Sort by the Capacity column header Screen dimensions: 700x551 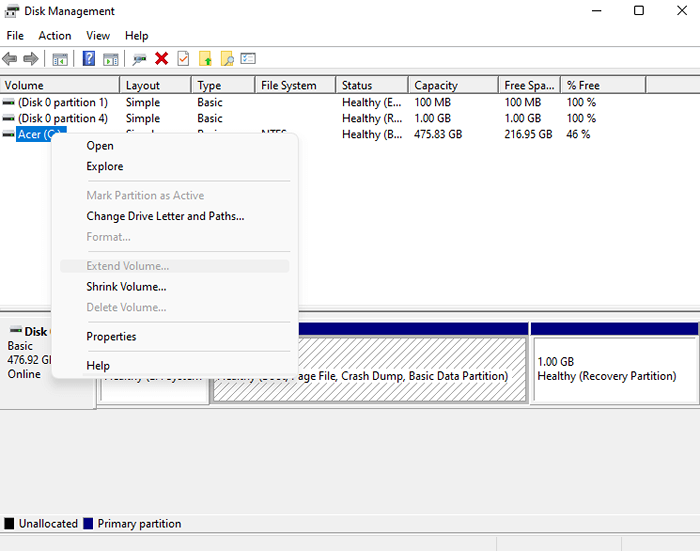(453, 85)
